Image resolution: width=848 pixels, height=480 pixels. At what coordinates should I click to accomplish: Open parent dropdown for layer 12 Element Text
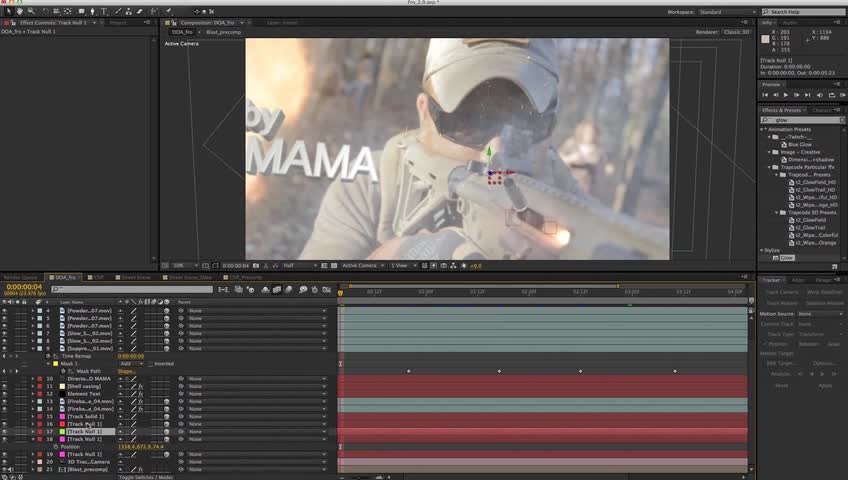pyautogui.click(x=257, y=394)
